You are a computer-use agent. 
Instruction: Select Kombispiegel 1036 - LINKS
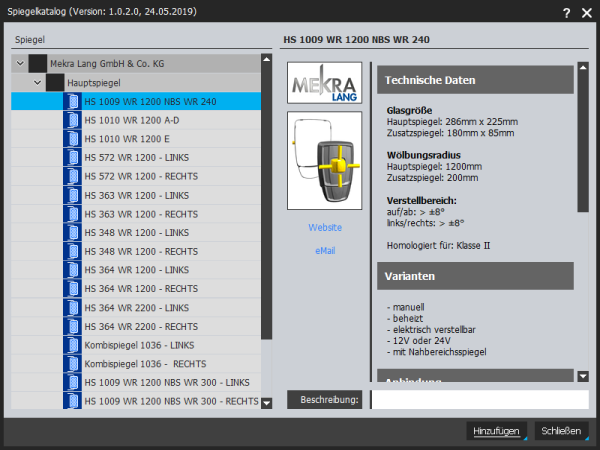click(136, 345)
